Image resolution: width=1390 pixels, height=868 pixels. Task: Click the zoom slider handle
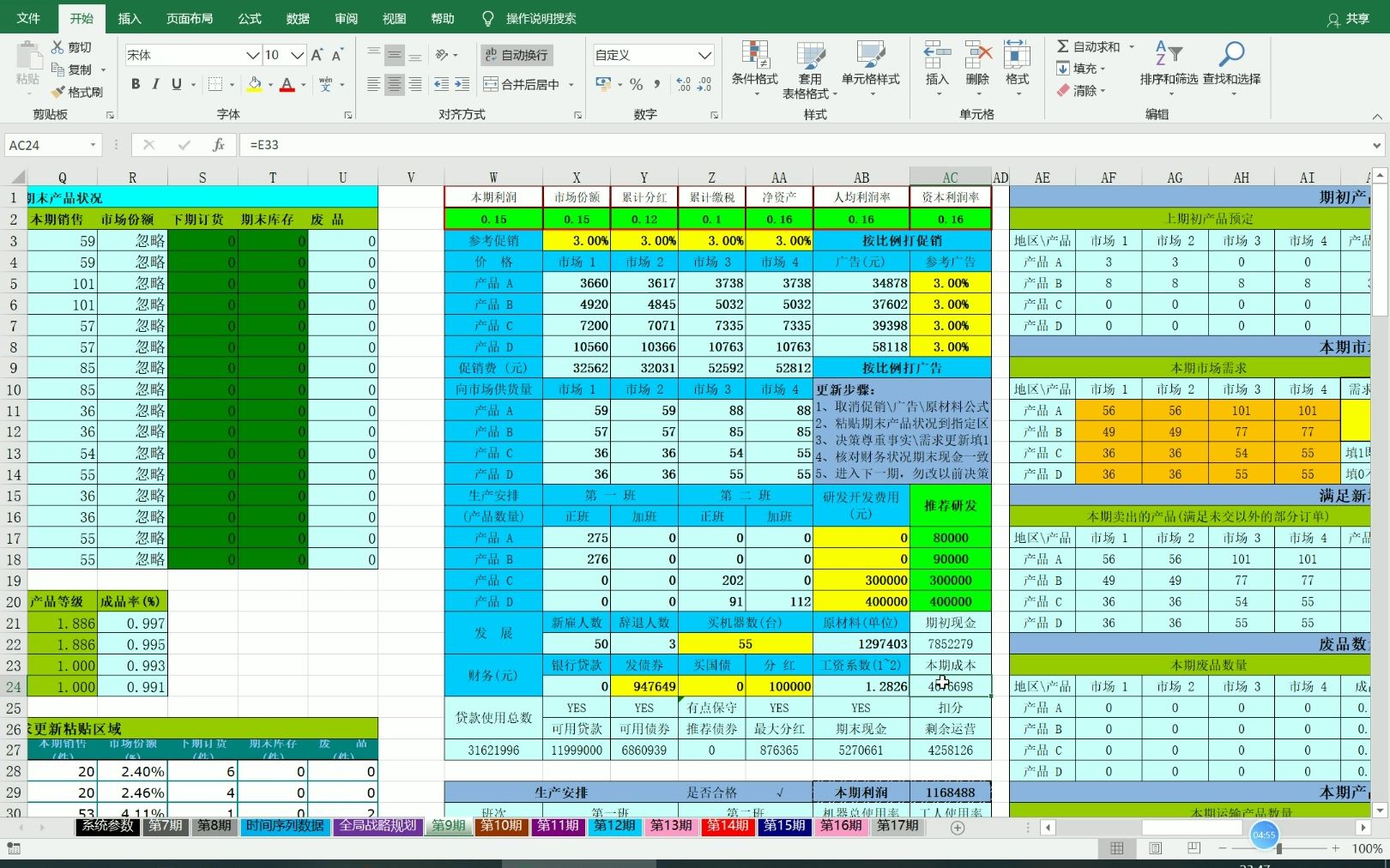point(1278,848)
